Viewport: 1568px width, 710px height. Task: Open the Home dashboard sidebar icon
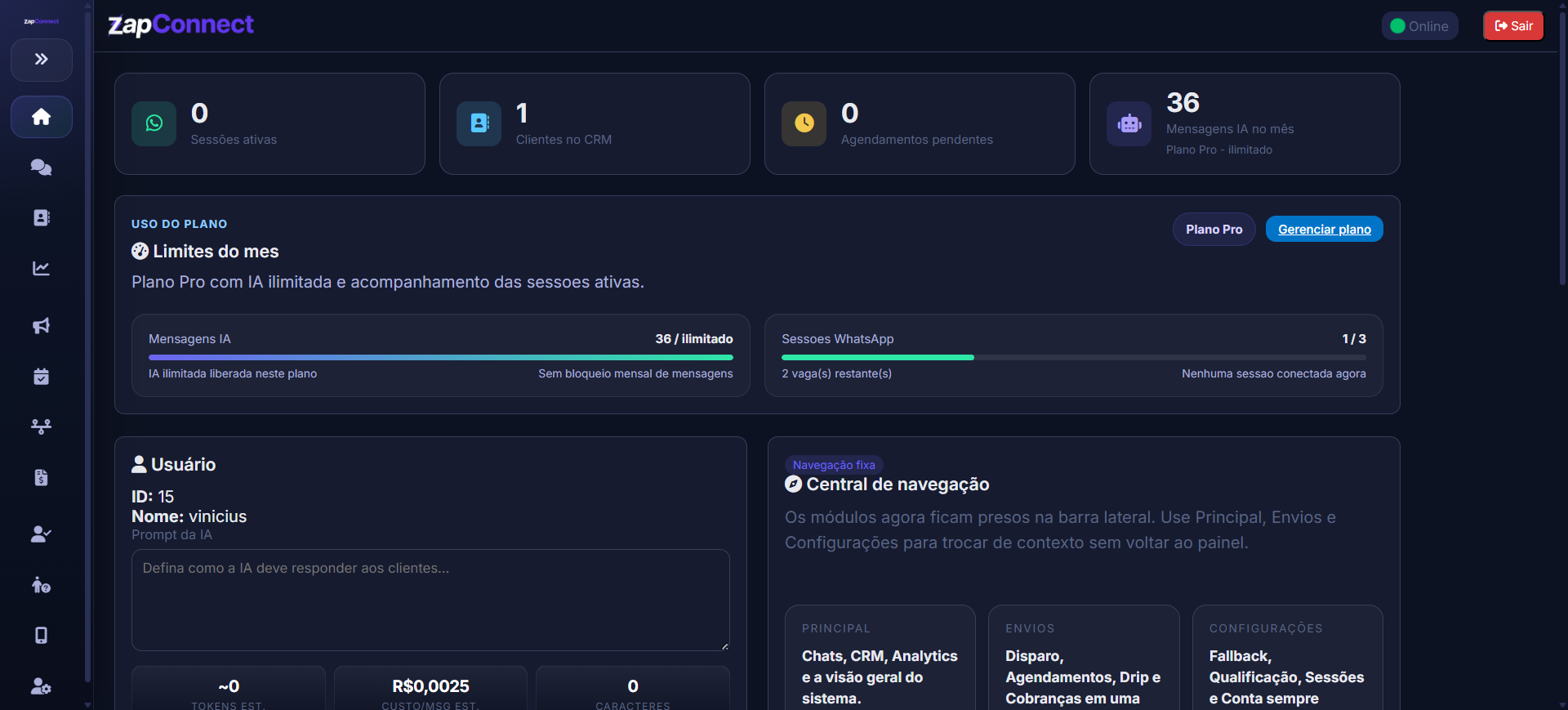coord(42,117)
